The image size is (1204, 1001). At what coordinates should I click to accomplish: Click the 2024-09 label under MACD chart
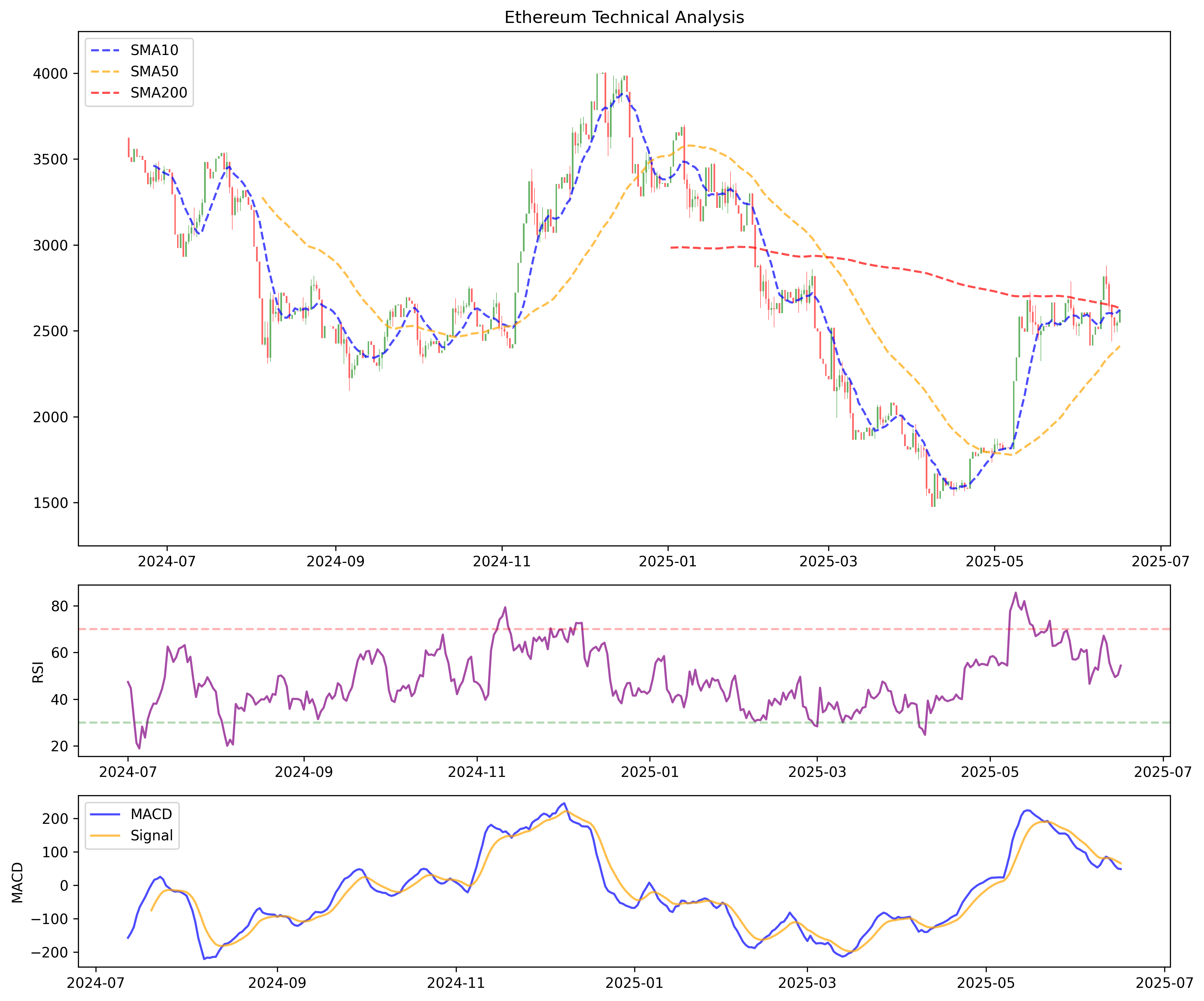pyautogui.click(x=277, y=983)
